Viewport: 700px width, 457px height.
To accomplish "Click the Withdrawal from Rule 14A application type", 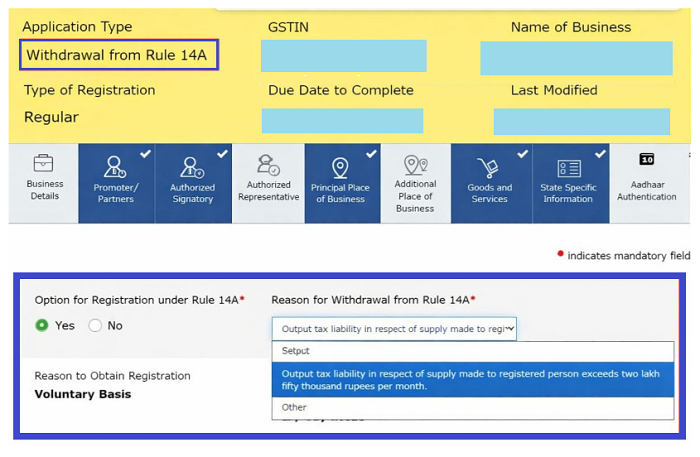I will pyautogui.click(x=117, y=55).
